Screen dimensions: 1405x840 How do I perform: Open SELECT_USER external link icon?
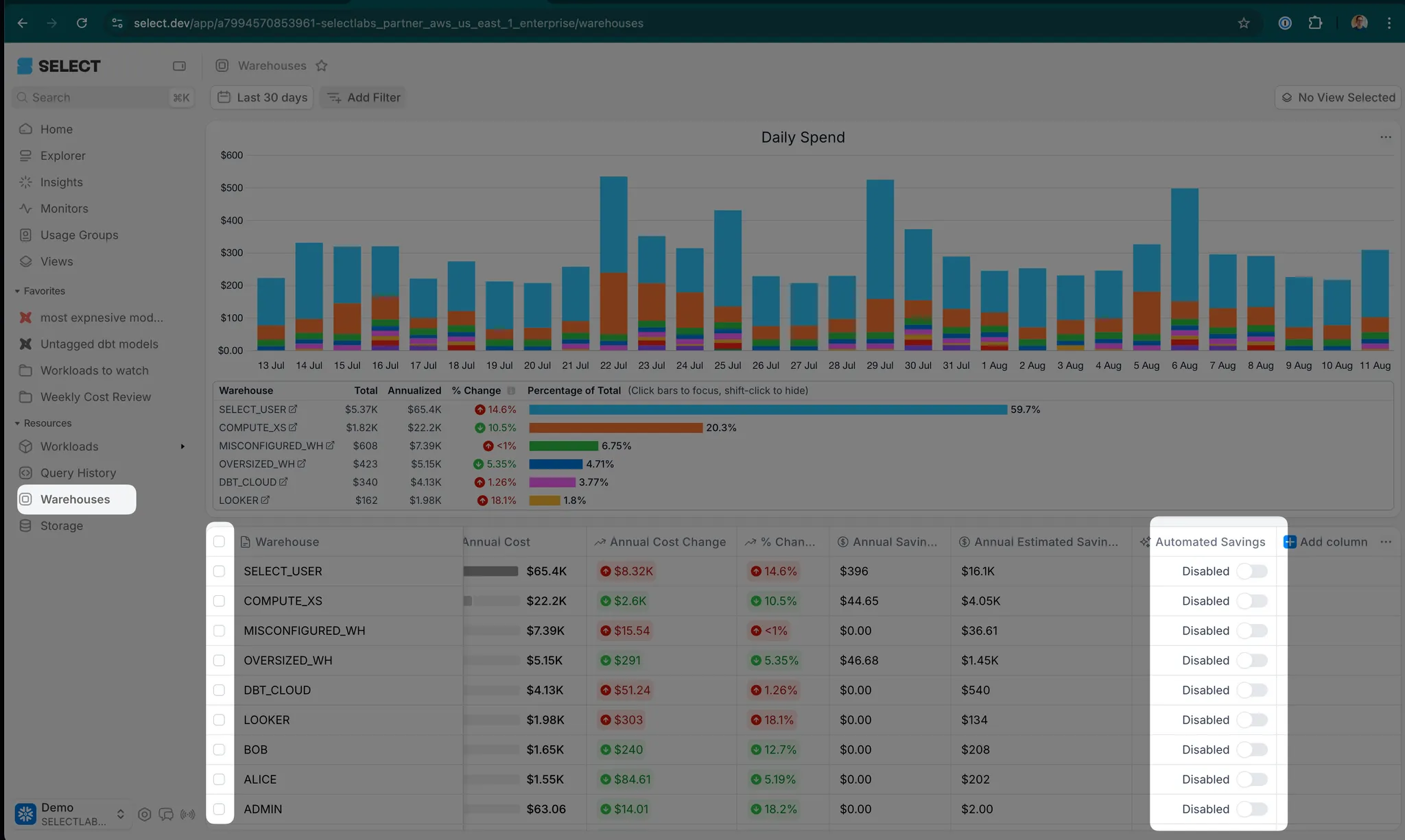click(293, 409)
